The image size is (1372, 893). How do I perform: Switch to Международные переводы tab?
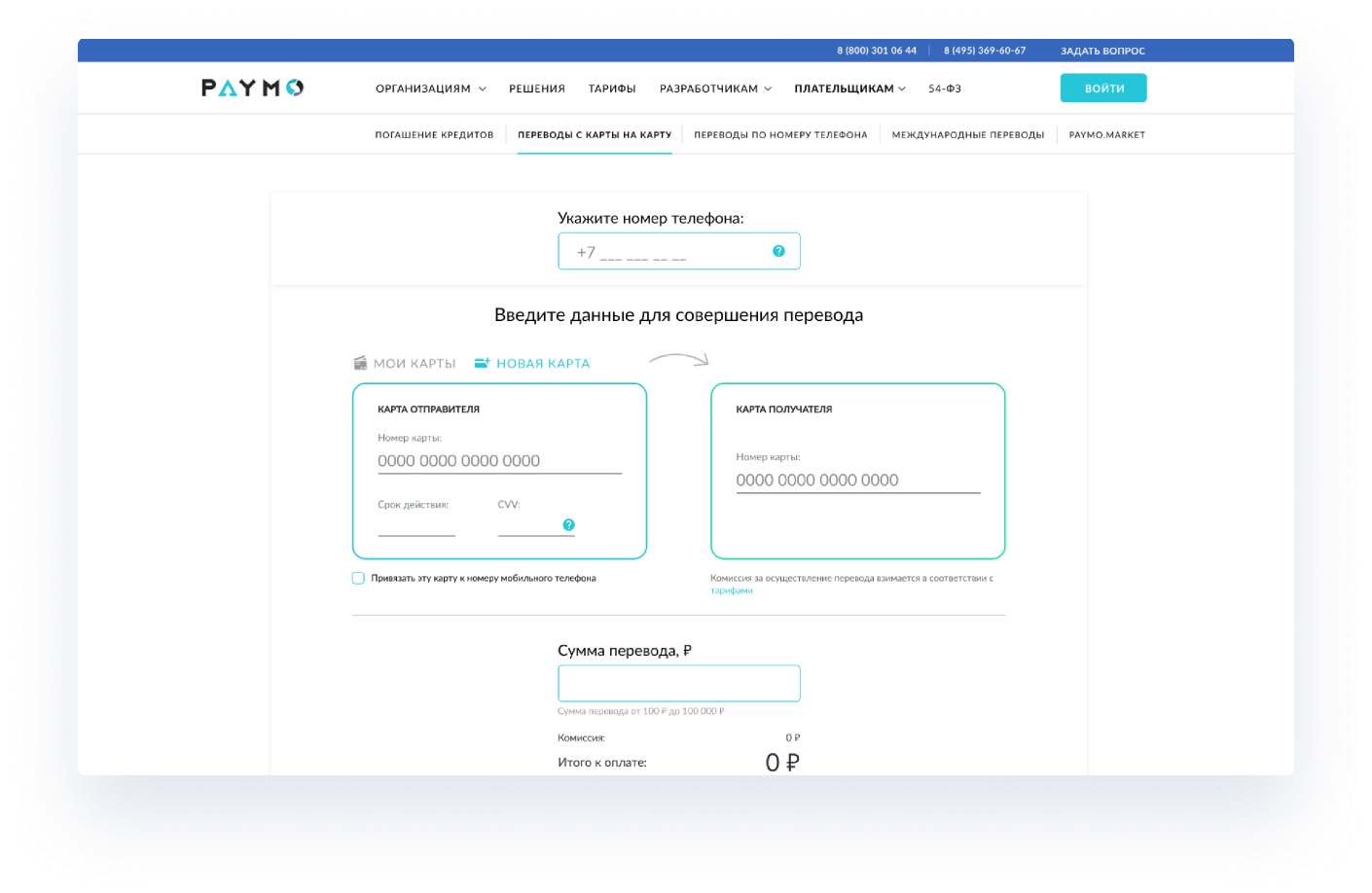point(968,135)
